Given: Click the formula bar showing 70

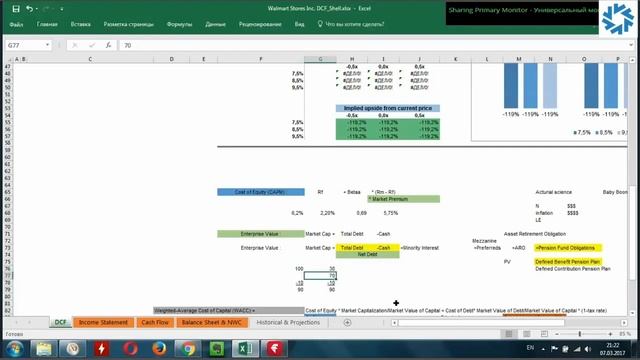Looking at the screenshot, I should (373, 45).
